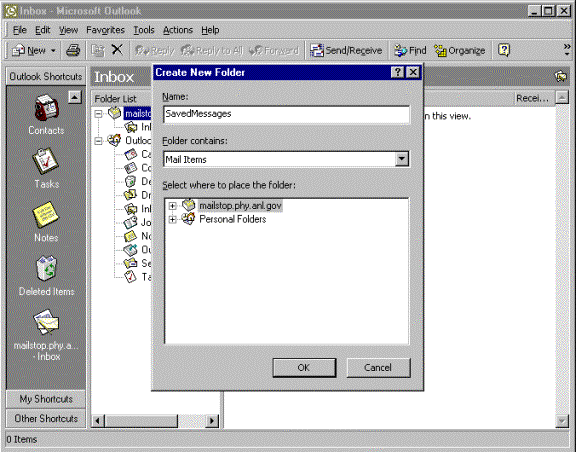
Task: Open the New button dropdown arrow
Action: [x=53, y=50]
